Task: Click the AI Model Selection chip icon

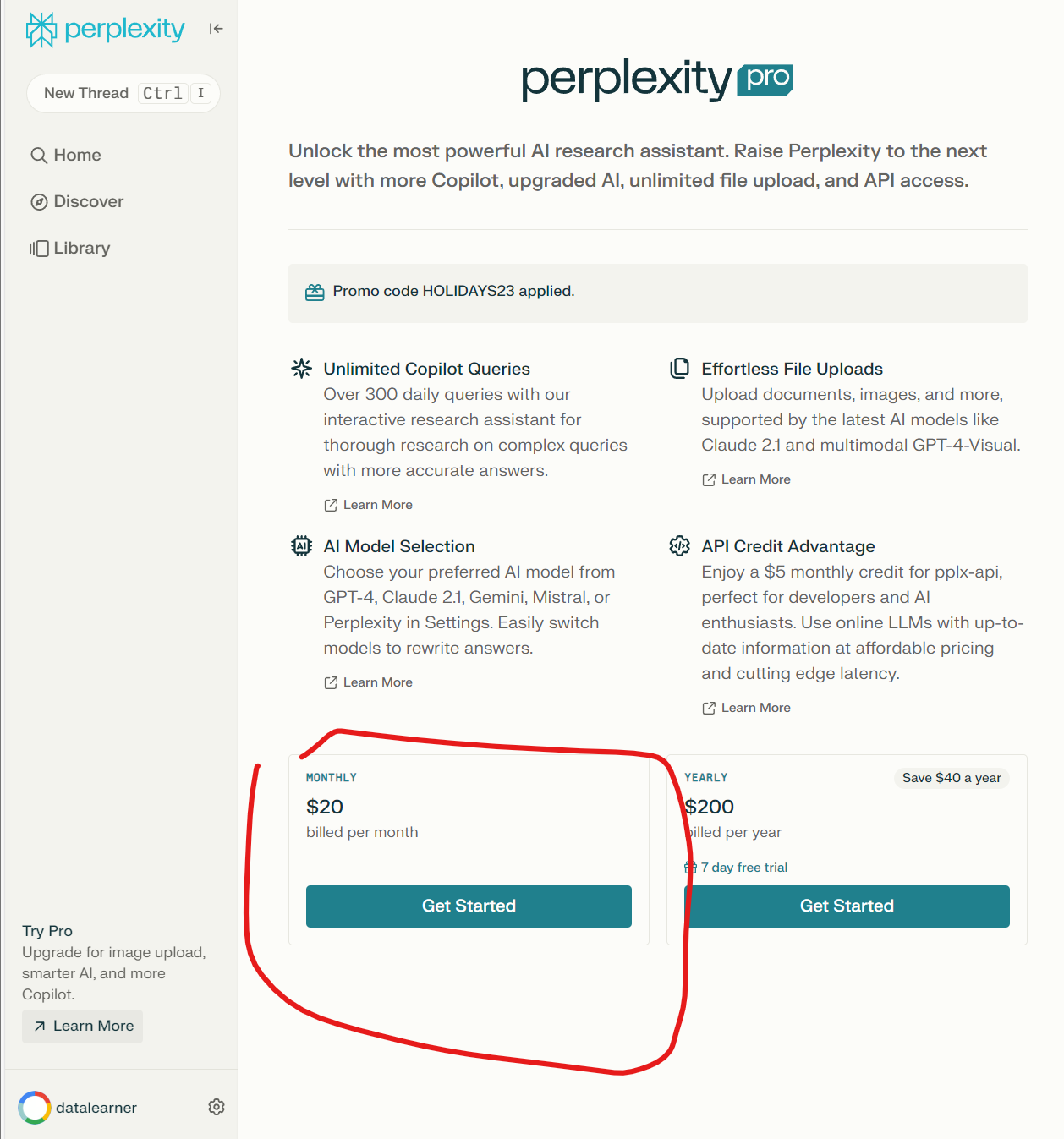Action: pyautogui.click(x=301, y=545)
